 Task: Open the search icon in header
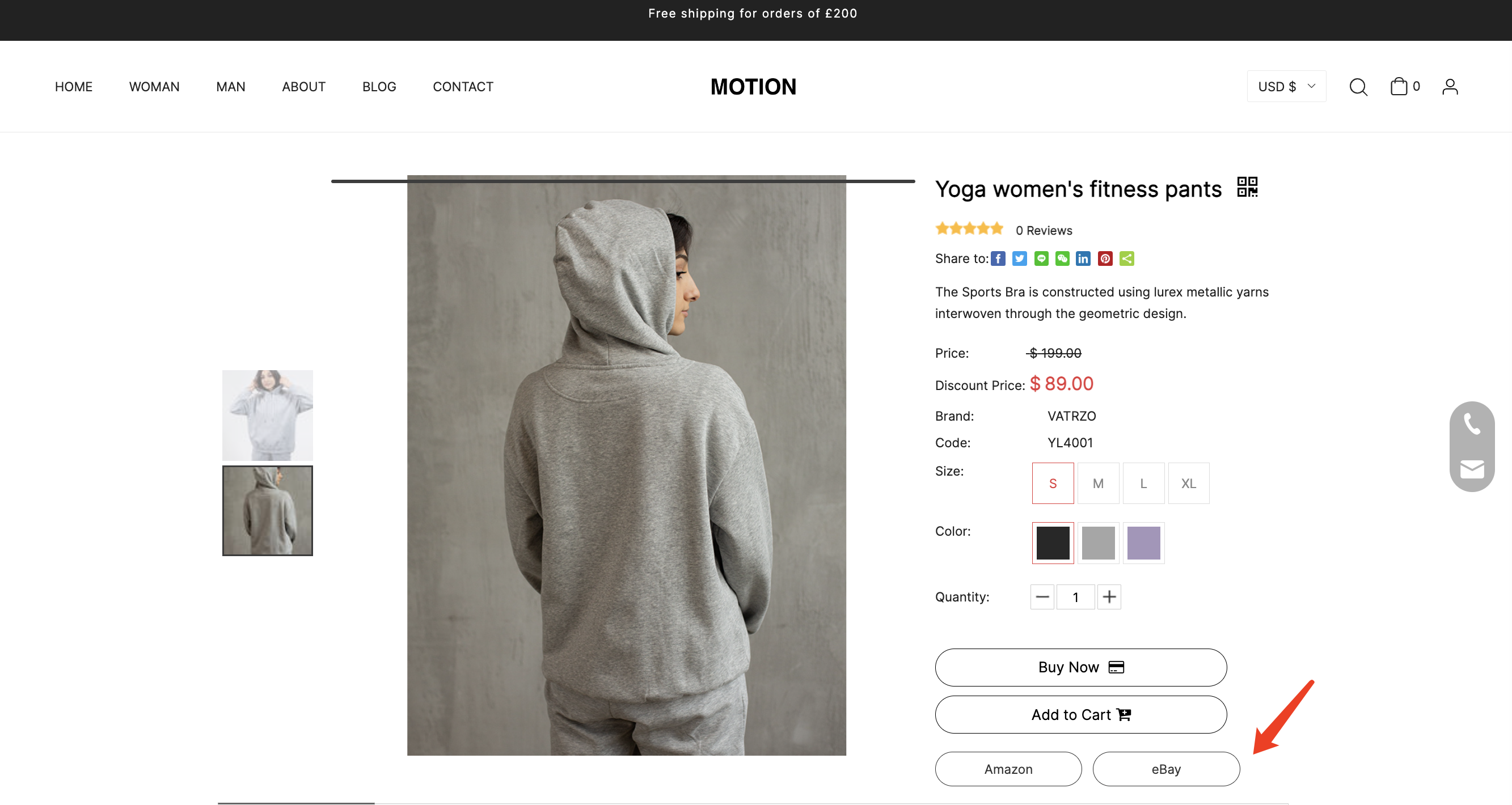click(1358, 87)
